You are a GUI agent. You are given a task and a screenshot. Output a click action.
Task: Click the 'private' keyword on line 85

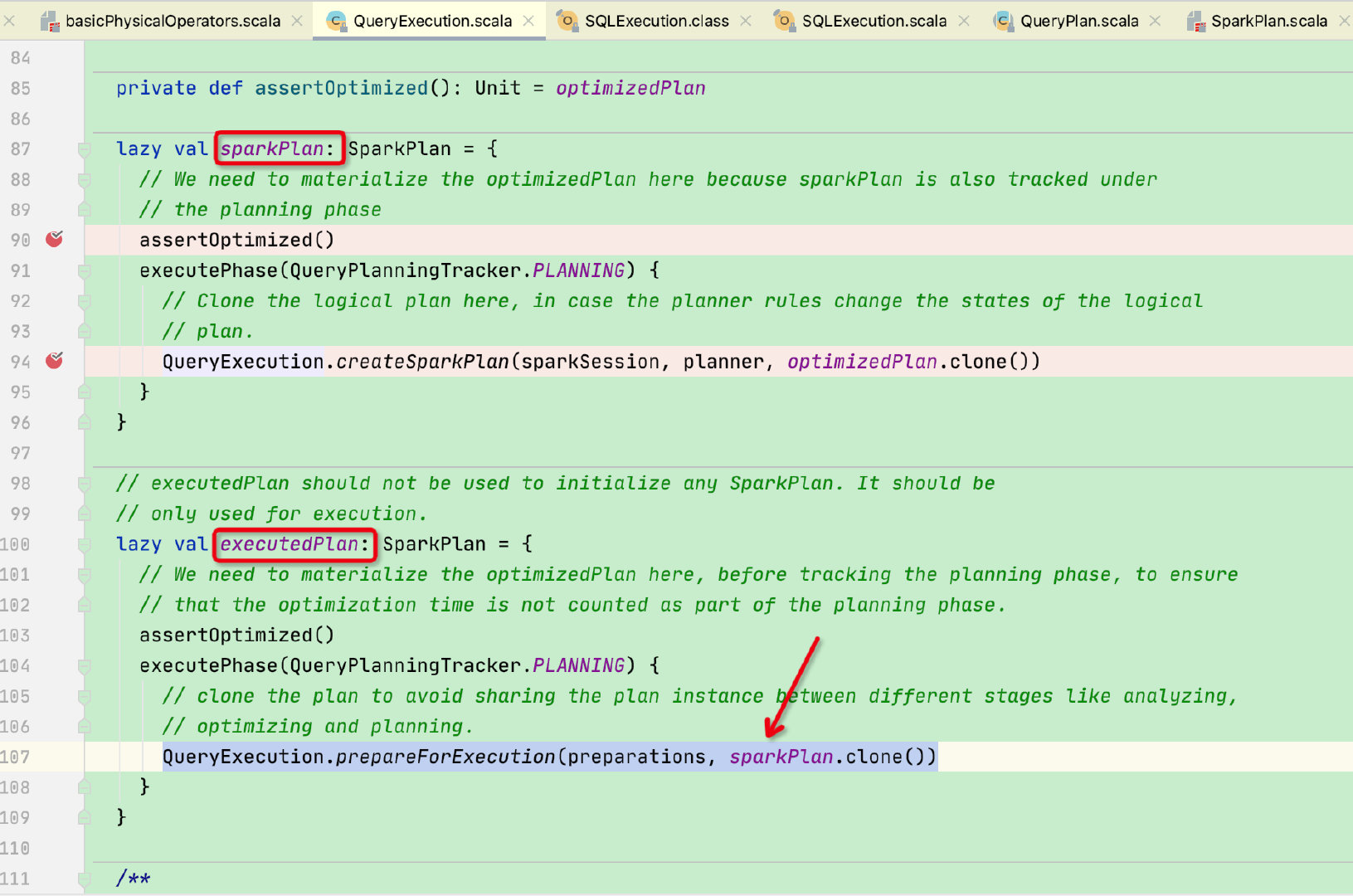156,88
